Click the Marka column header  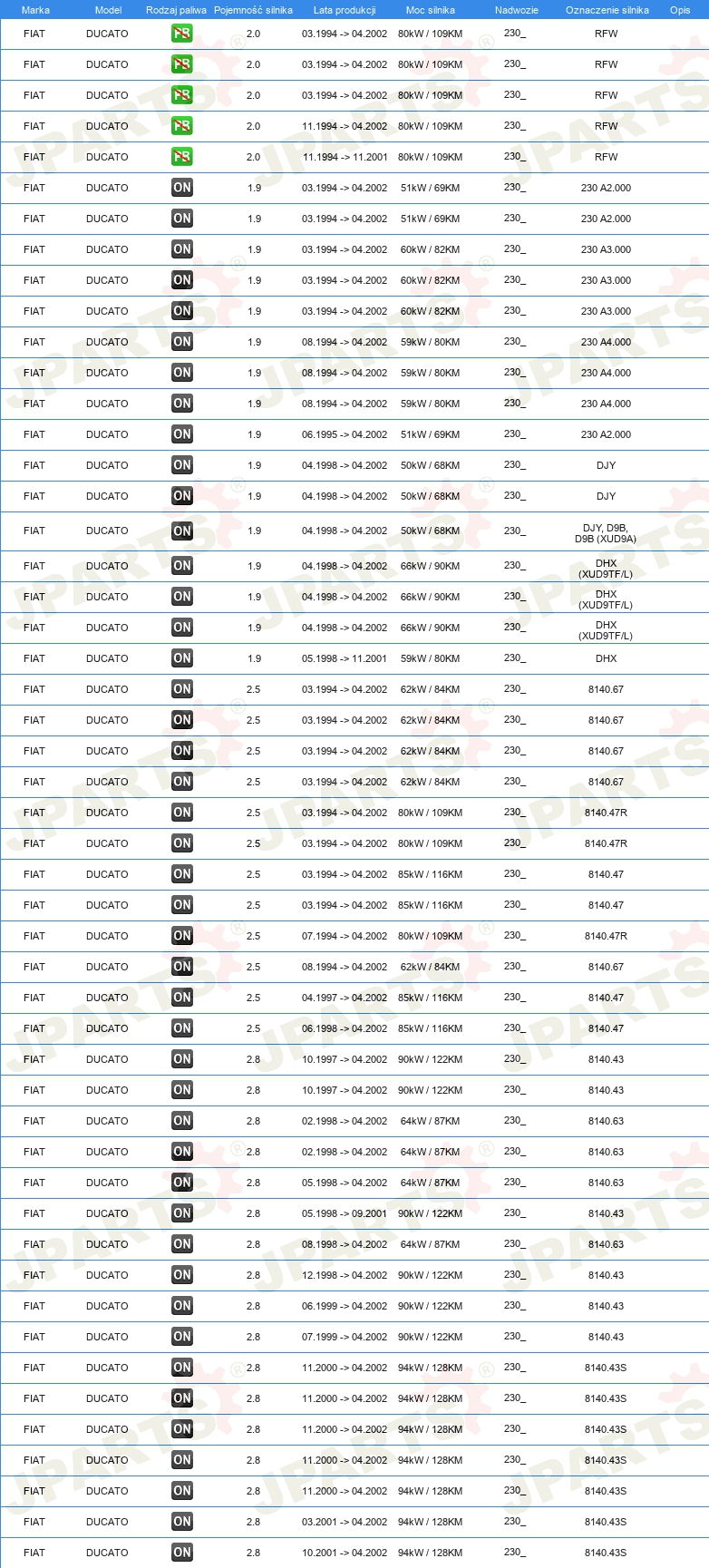click(x=35, y=10)
